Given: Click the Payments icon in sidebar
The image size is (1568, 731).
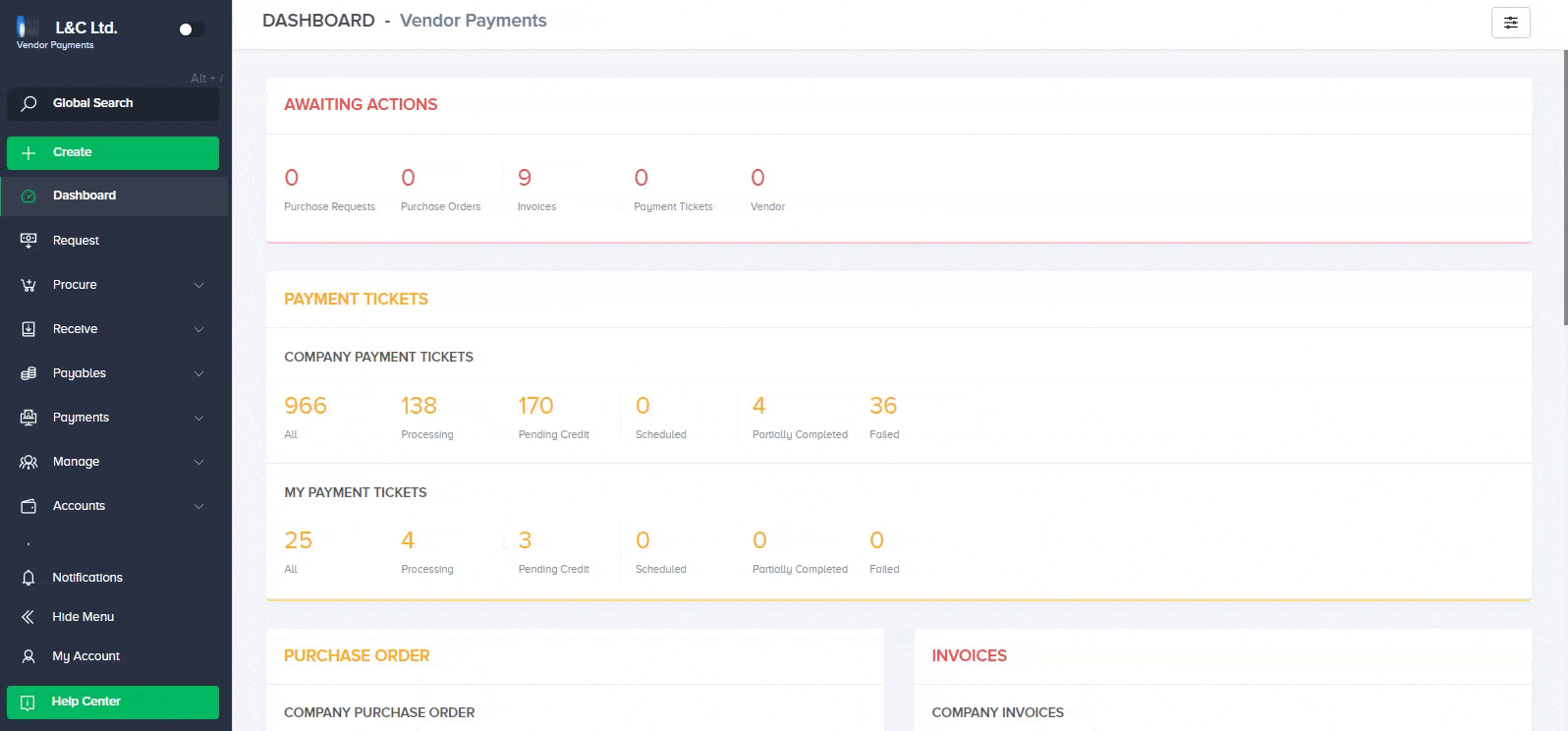Looking at the screenshot, I should tap(28, 418).
